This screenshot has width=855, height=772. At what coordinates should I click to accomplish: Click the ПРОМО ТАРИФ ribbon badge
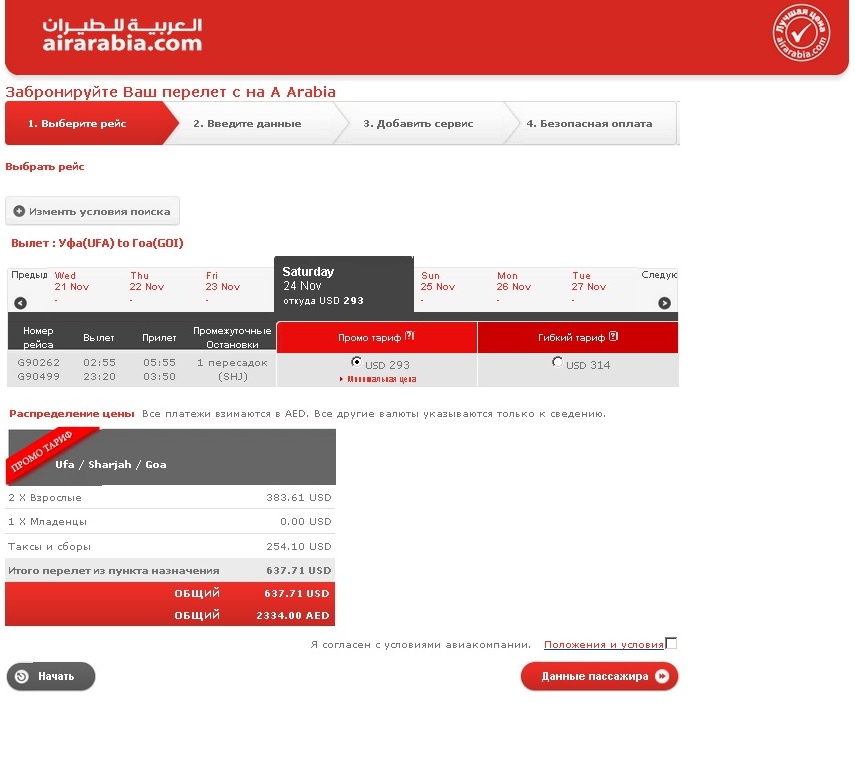pos(50,451)
